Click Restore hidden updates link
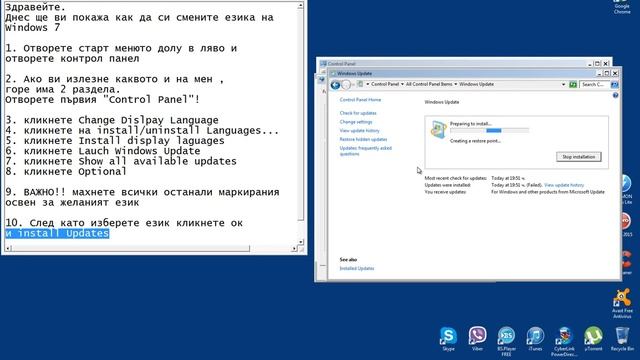This screenshot has width=640, height=360. coord(363,140)
